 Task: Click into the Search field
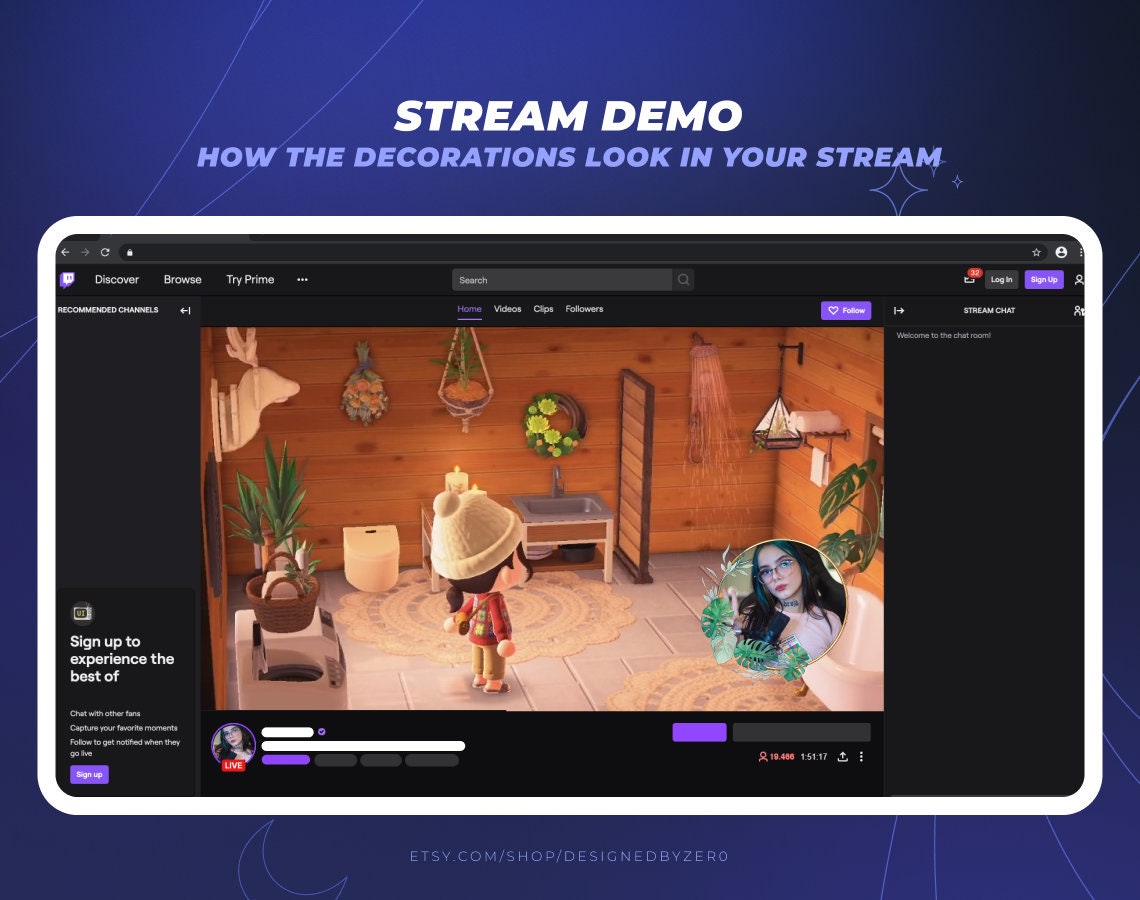pyautogui.click(x=563, y=280)
